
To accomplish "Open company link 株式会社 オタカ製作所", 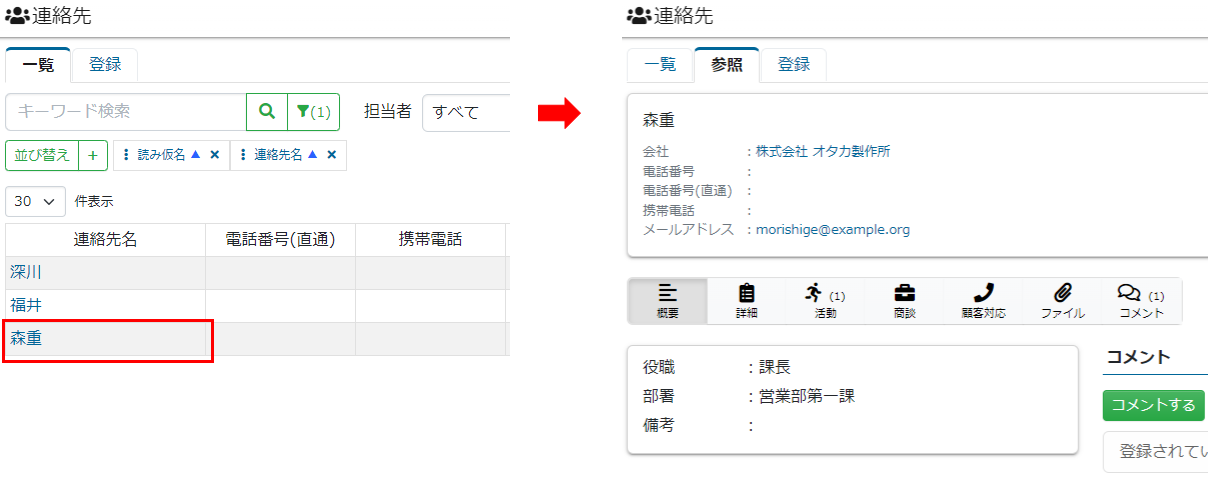I will [x=822, y=152].
